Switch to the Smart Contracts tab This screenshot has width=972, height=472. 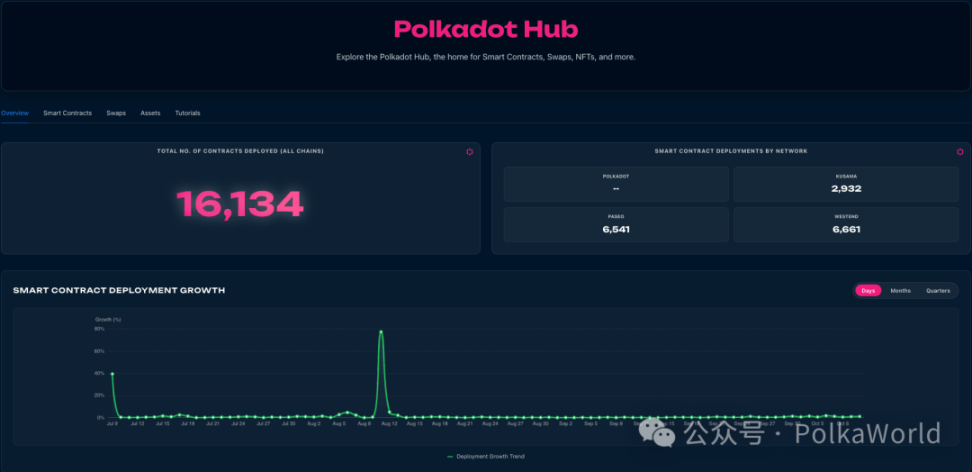pos(68,113)
